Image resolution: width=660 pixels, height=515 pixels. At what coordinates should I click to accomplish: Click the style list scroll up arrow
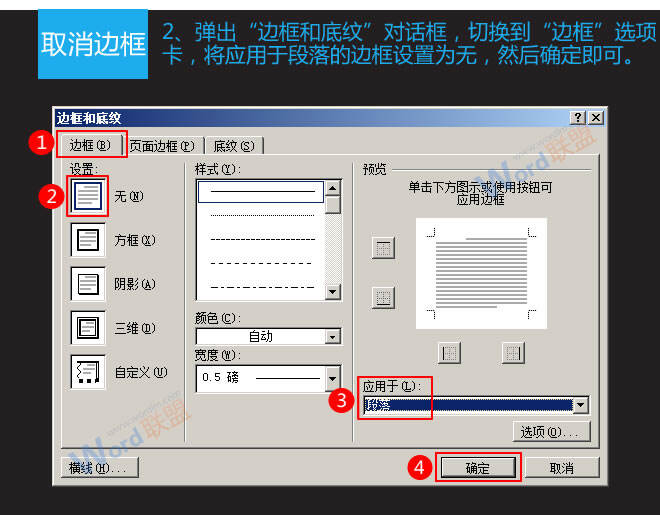[333, 188]
